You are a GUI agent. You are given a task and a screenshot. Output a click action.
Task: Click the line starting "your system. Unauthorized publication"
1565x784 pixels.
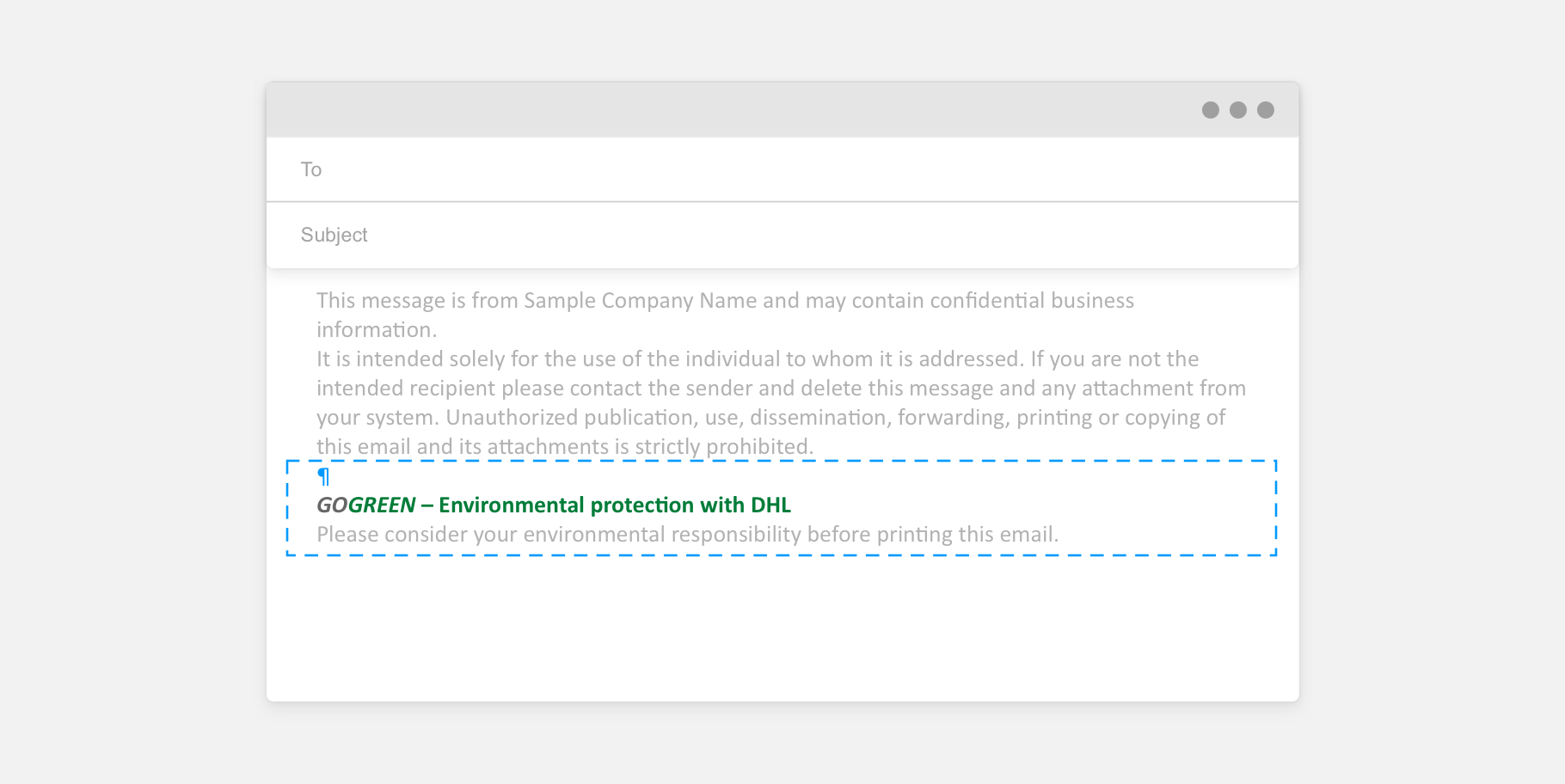point(770,418)
